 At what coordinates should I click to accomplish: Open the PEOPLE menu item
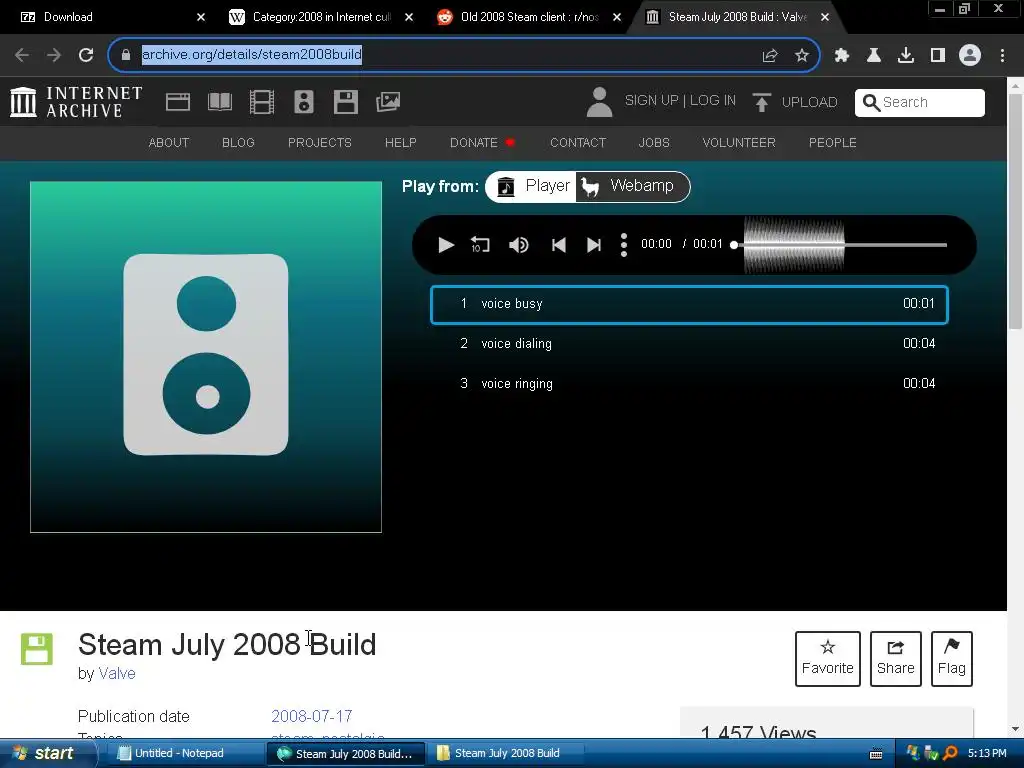[x=833, y=142]
